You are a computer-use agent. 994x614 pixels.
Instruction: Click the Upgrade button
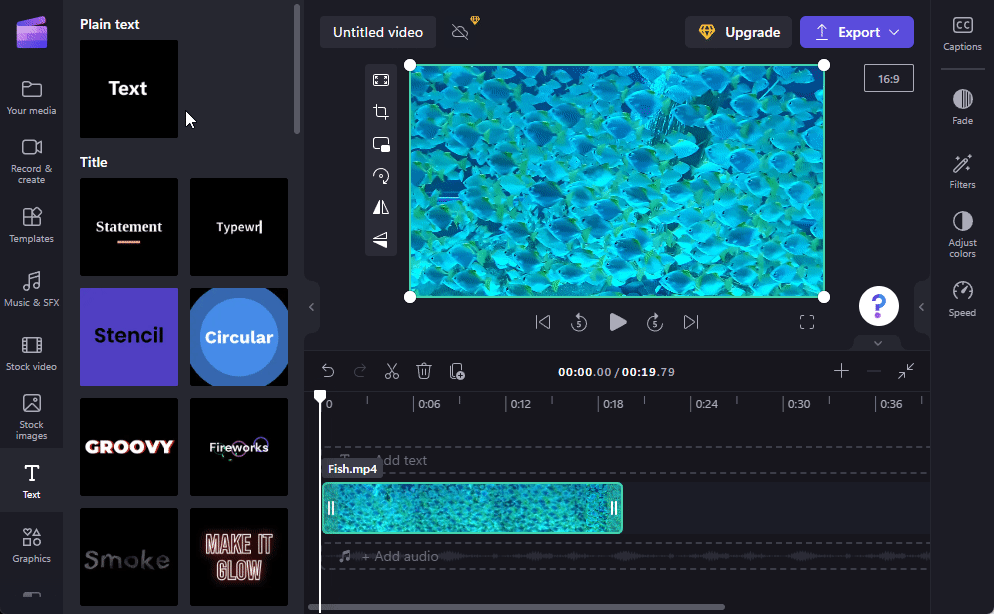point(738,32)
